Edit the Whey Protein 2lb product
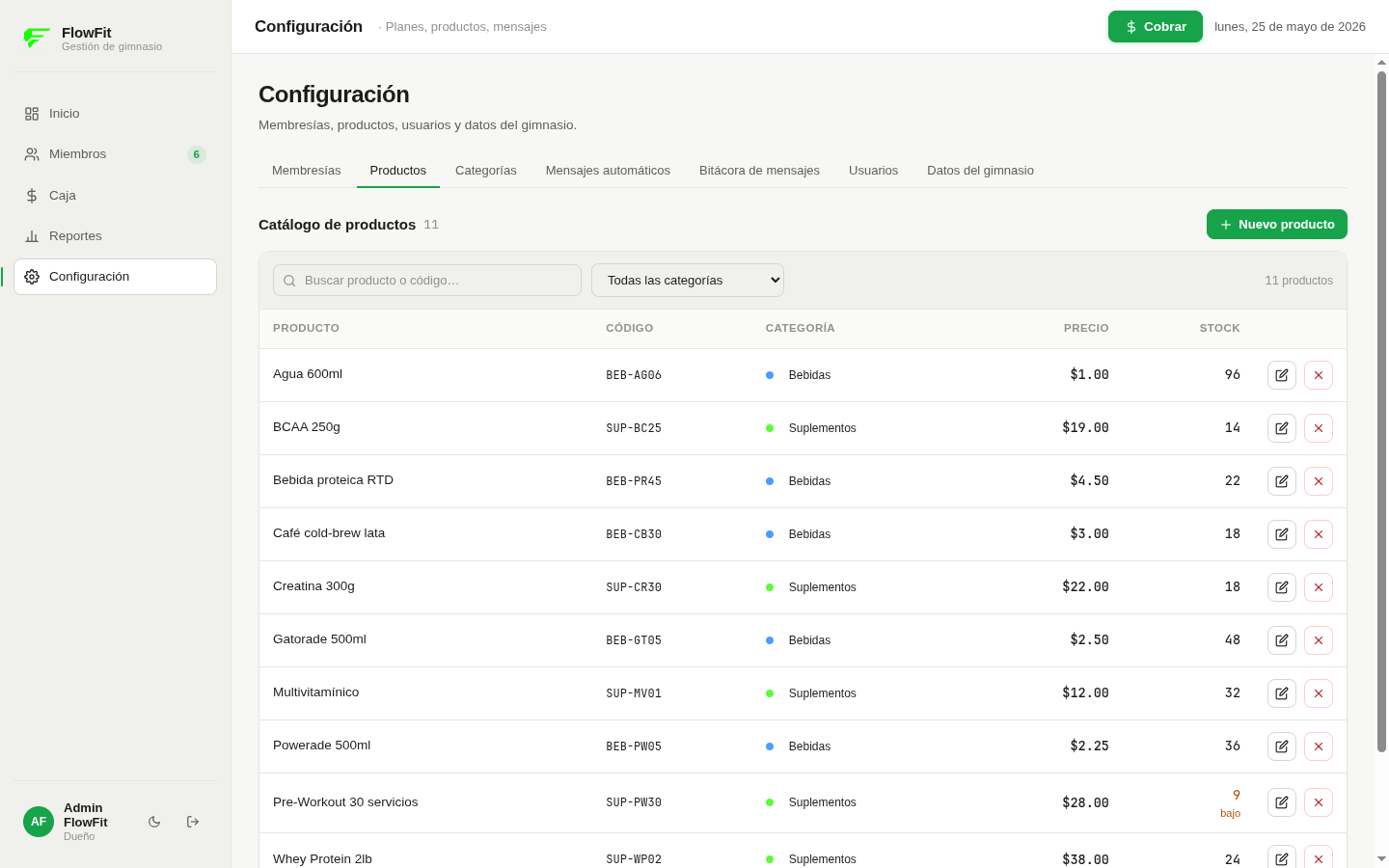 tap(1281, 857)
